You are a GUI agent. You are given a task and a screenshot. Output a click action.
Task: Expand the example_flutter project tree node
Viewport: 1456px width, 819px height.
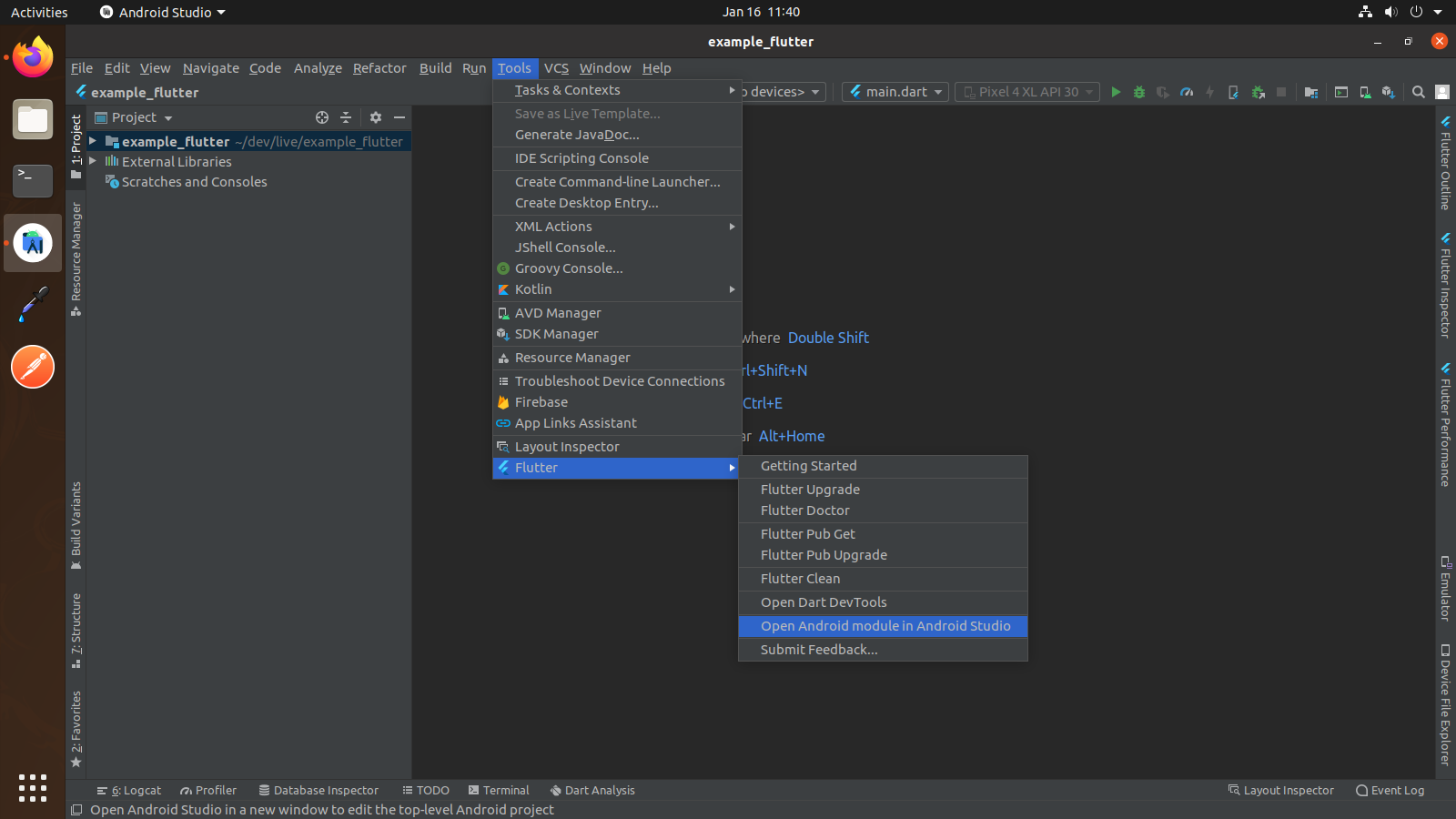coord(93,142)
